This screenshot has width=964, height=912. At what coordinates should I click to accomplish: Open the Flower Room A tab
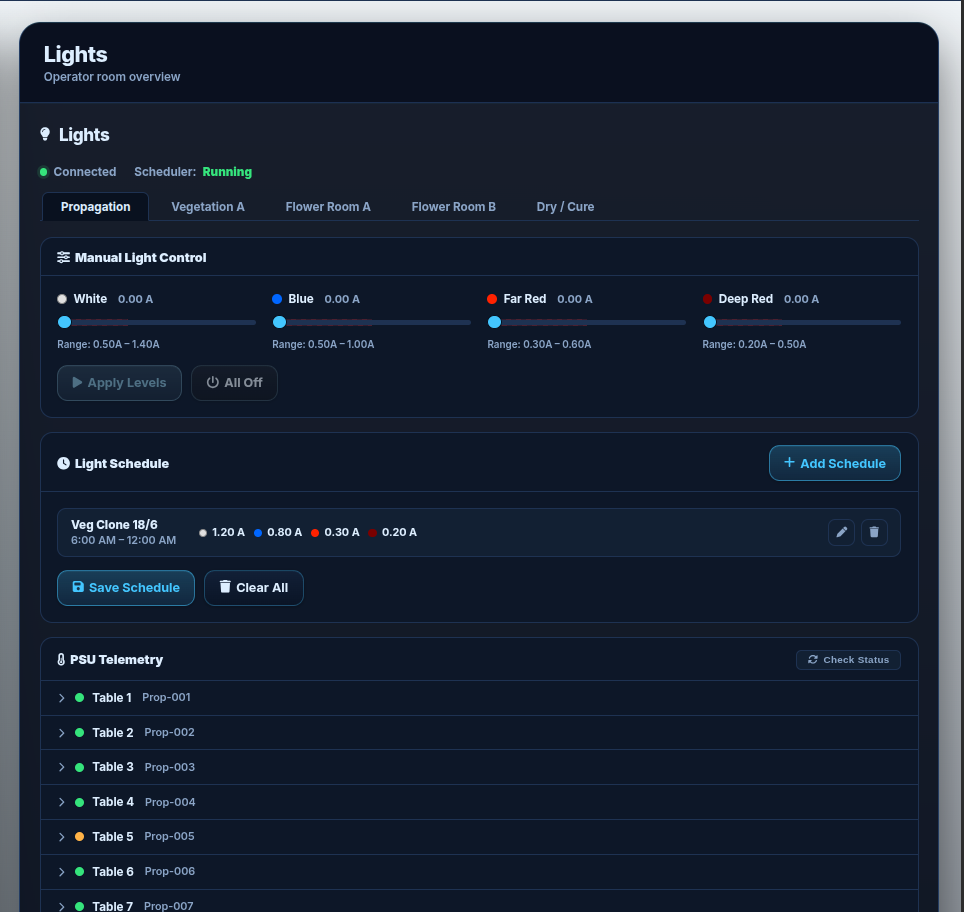328,207
